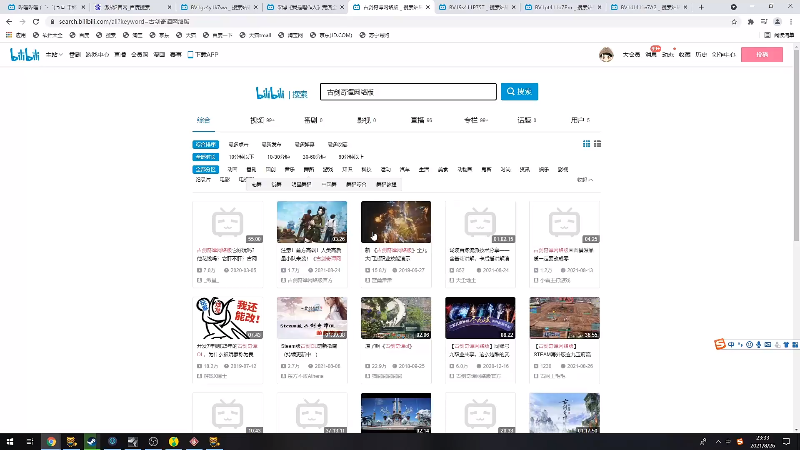Open 下载APP link in the header

203,55
